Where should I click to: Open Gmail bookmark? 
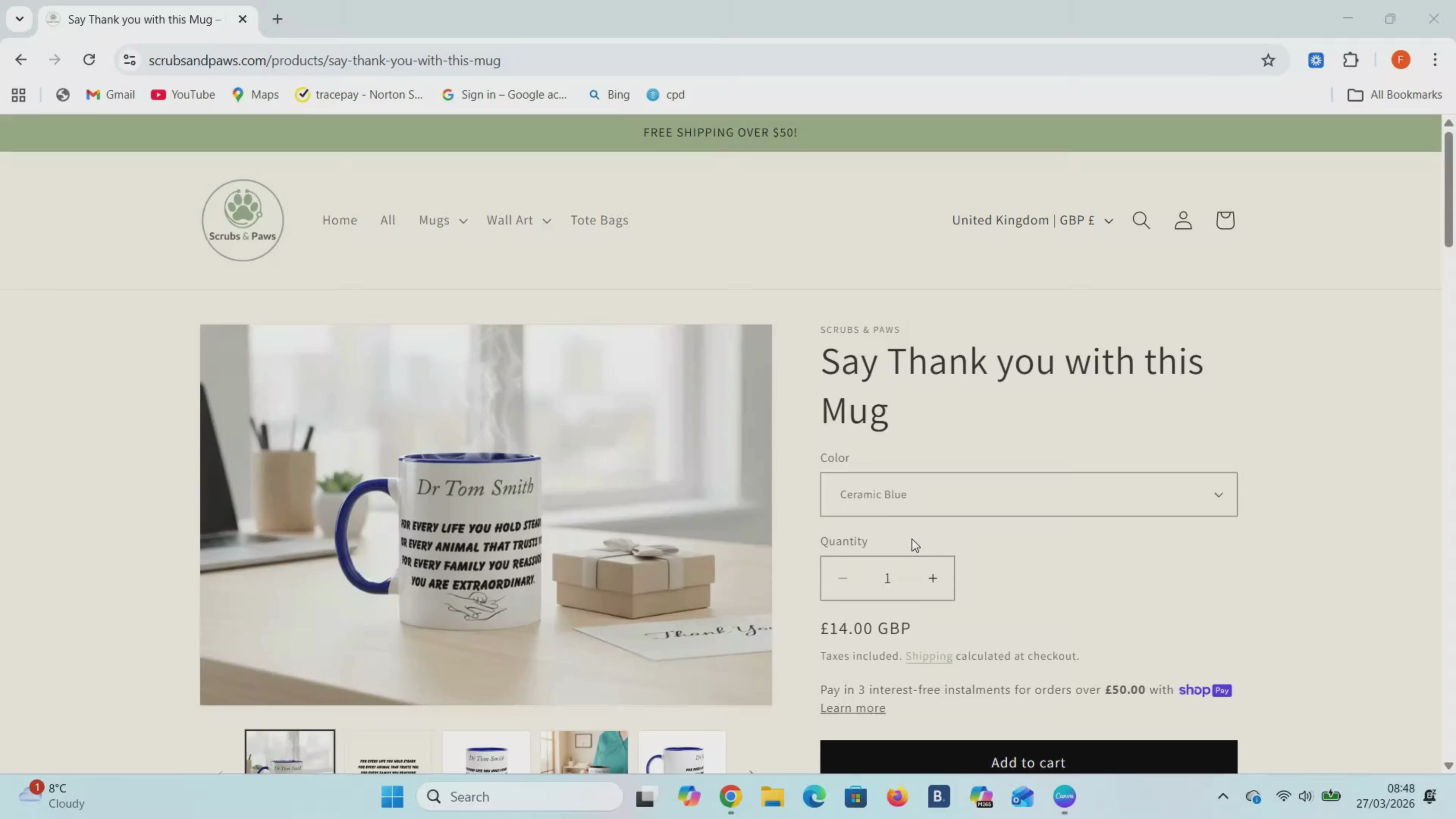(x=110, y=95)
